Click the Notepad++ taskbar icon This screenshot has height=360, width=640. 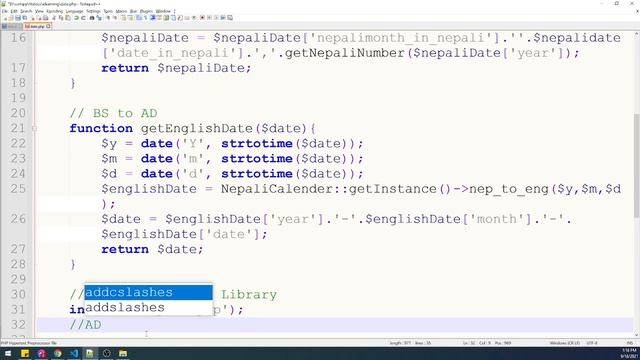pyautogui.click(x=90, y=353)
